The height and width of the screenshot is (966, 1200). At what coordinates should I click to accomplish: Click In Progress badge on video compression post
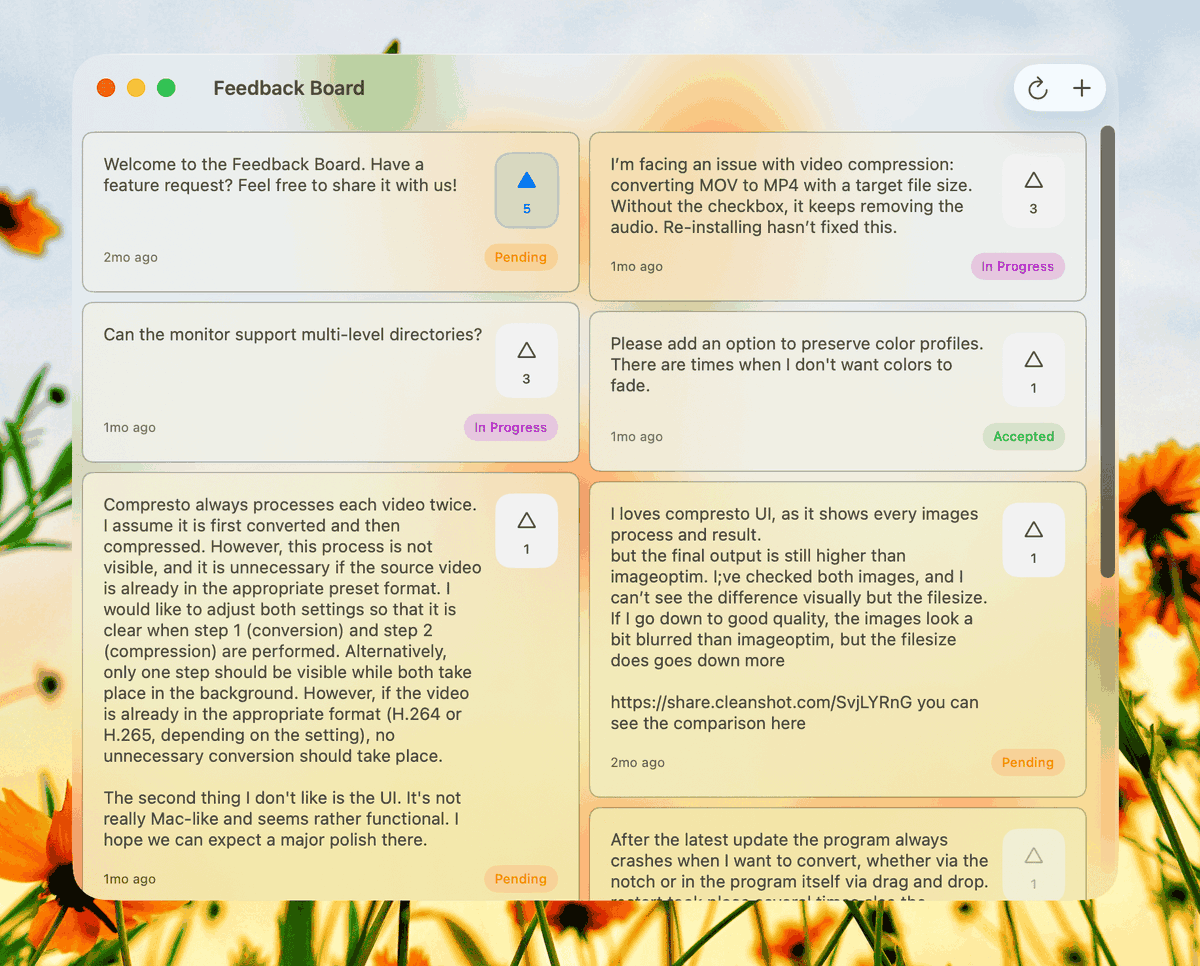pyautogui.click(x=1017, y=266)
